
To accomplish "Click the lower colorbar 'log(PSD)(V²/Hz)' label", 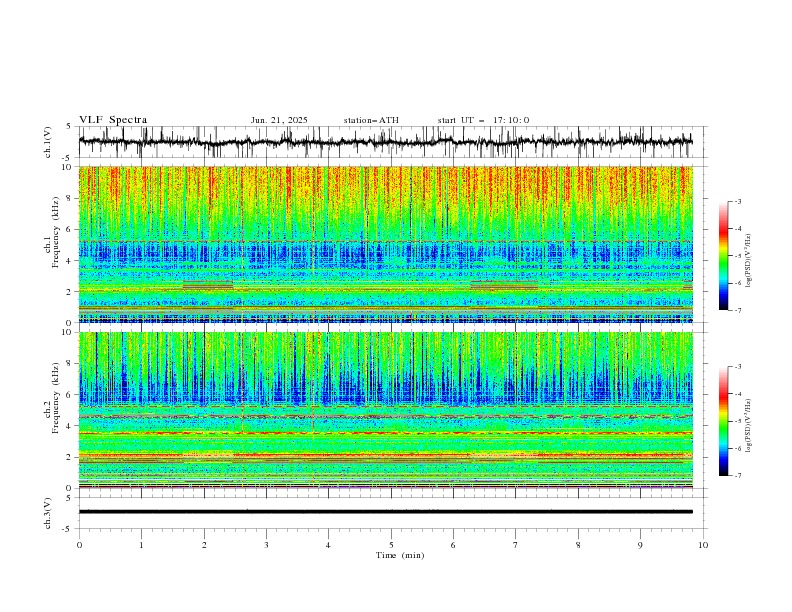I will [x=748, y=425].
